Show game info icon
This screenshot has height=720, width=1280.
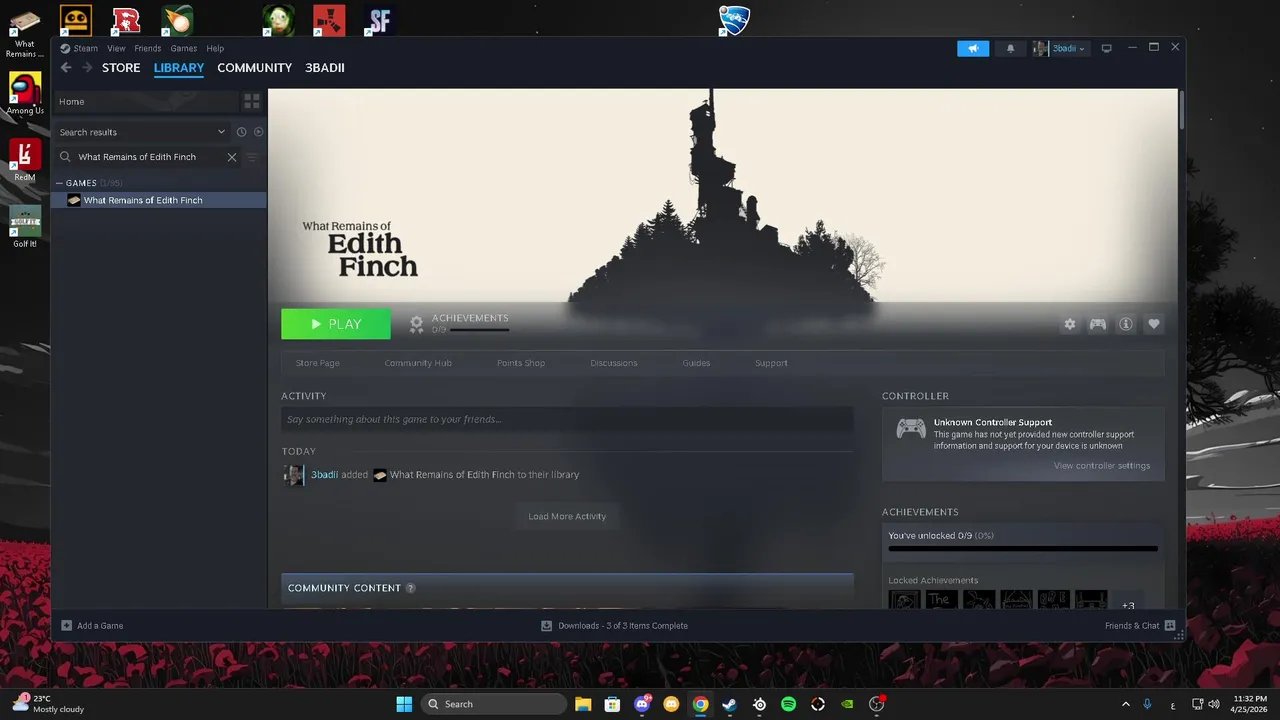(1126, 324)
